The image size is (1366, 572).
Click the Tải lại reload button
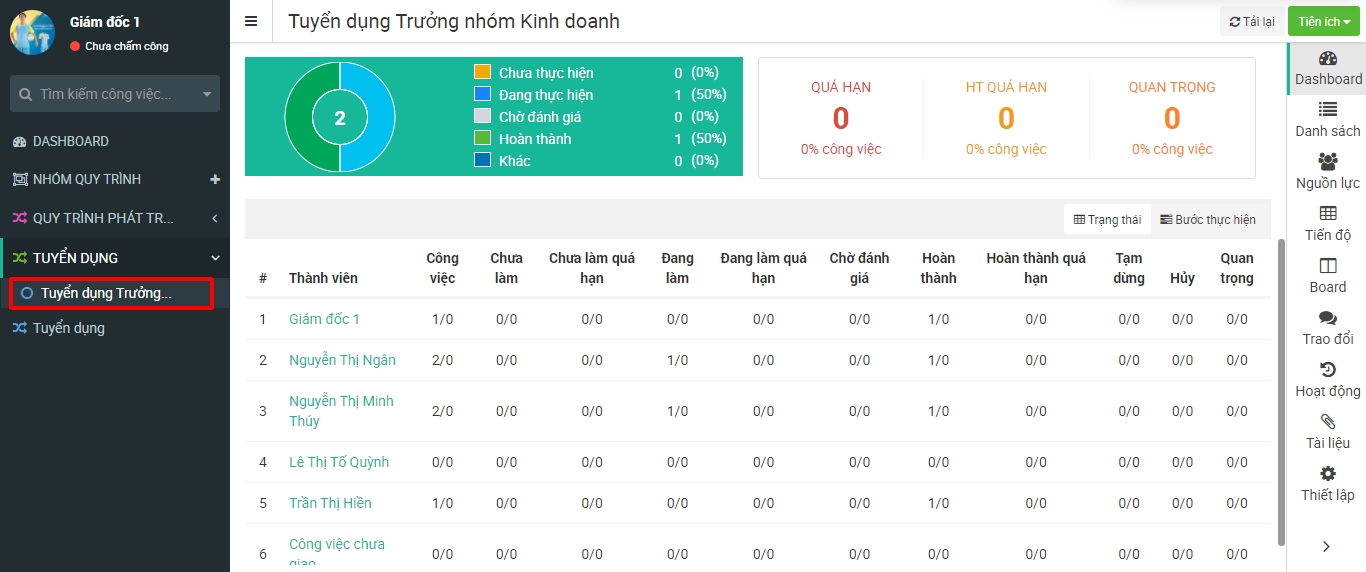pyautogui.click(x=1252, y=22)
